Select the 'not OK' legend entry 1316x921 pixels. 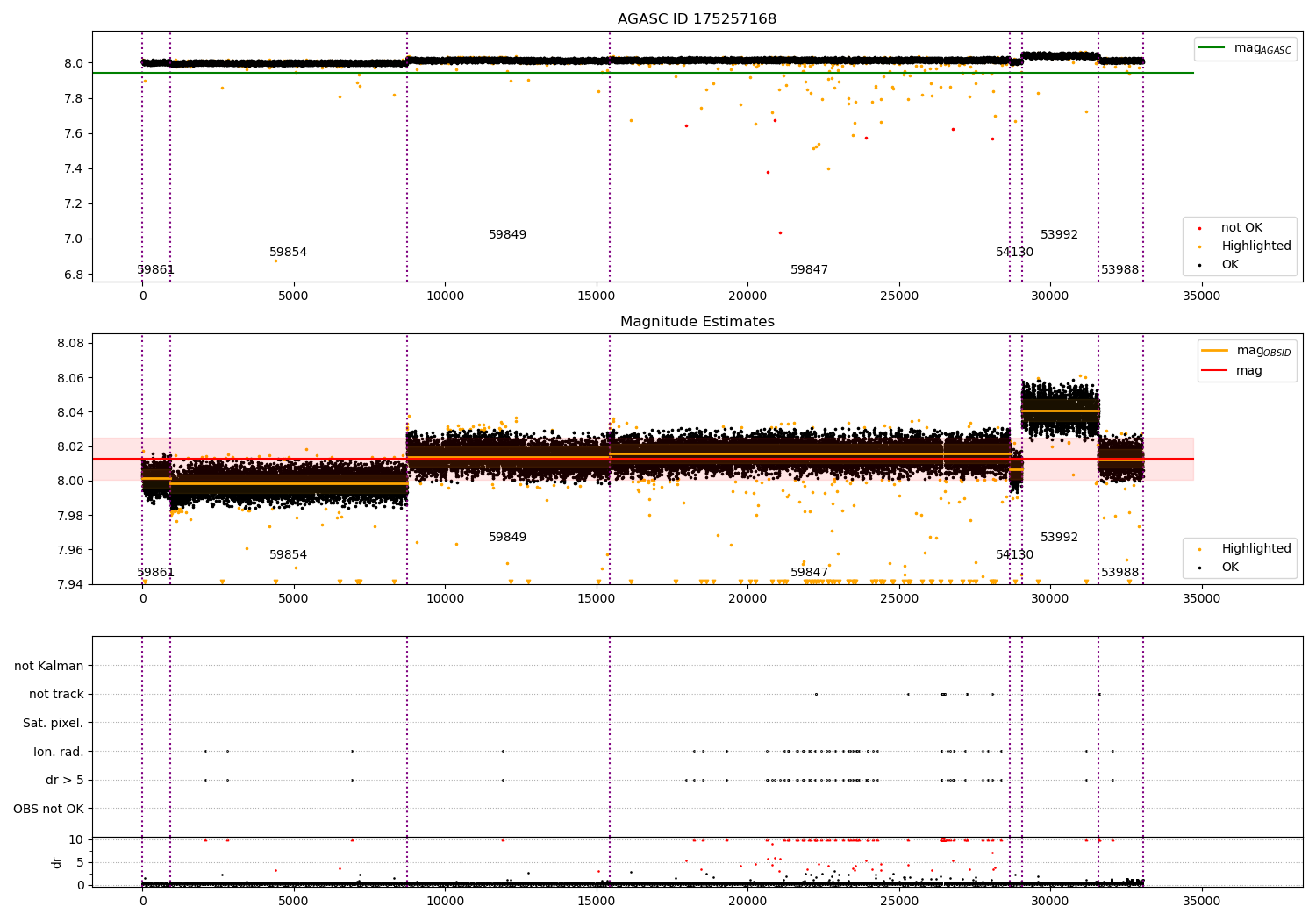click(x=1241, y=228)
